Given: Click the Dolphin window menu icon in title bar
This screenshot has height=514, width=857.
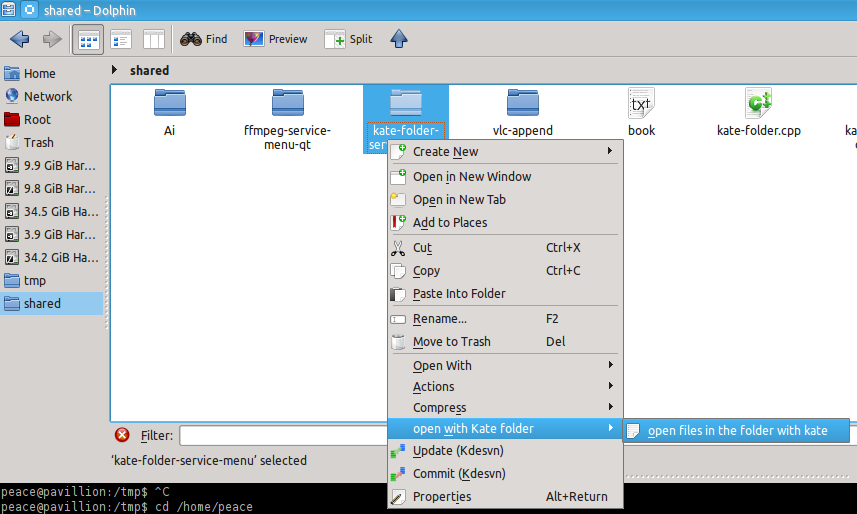Looking at the screenshot, I should (x=8, y=9).
